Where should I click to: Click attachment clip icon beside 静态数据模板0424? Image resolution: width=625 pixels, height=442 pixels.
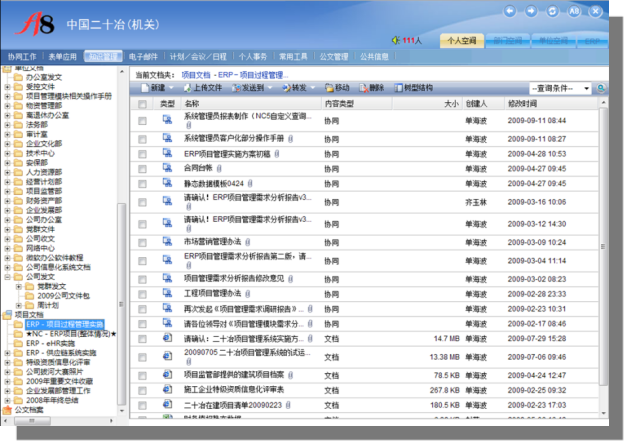tap(250, 184)
